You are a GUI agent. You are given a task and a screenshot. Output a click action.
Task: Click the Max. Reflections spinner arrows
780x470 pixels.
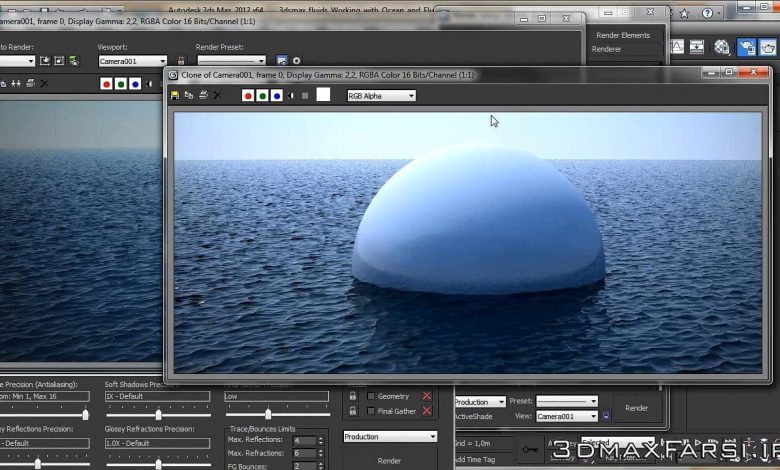point(320,440)
